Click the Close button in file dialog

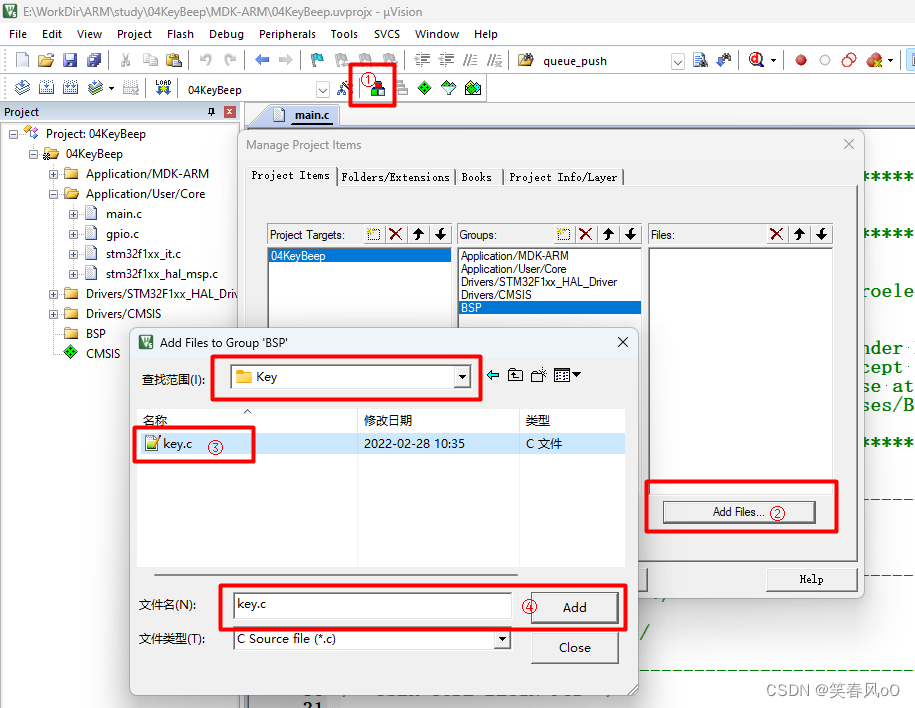[574, 648]
